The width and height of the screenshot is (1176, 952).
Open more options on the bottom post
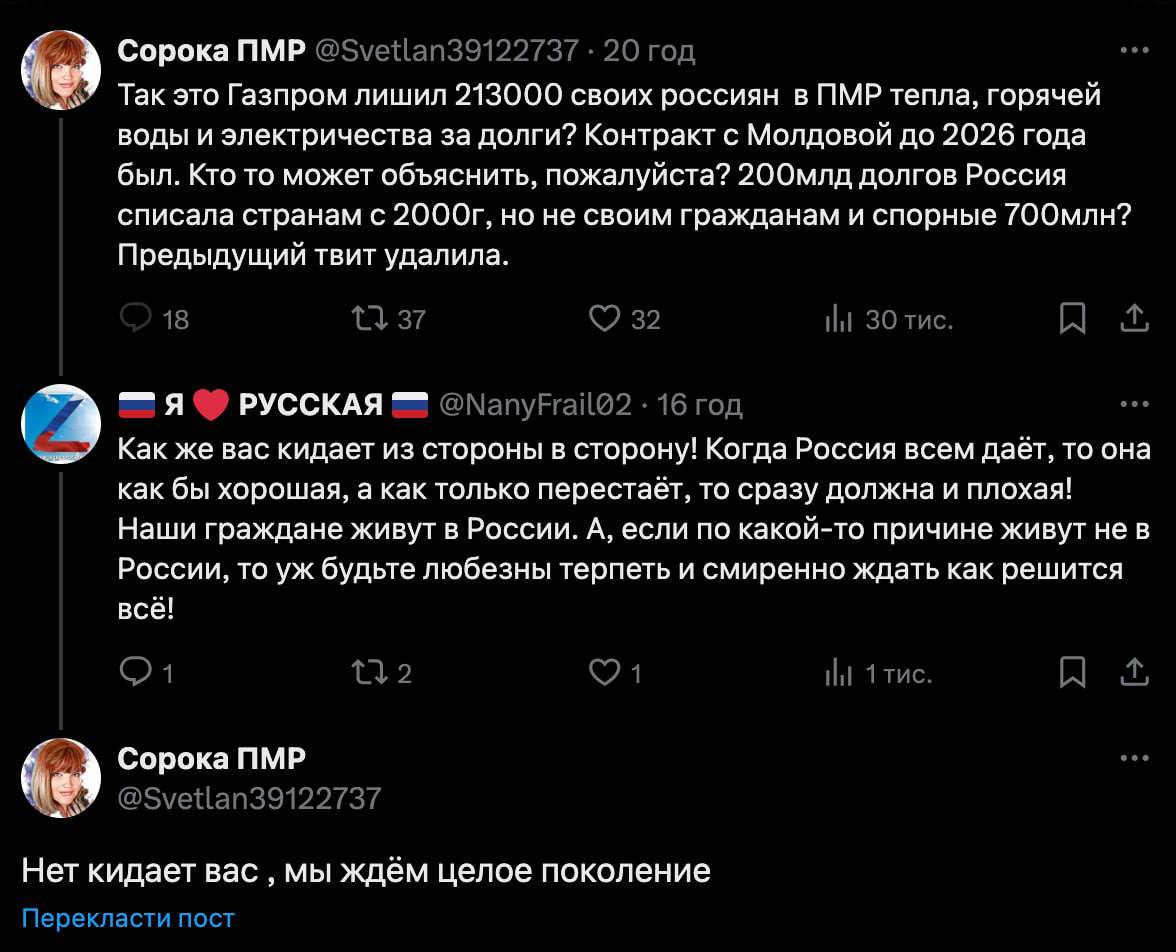pos(1134,758)
